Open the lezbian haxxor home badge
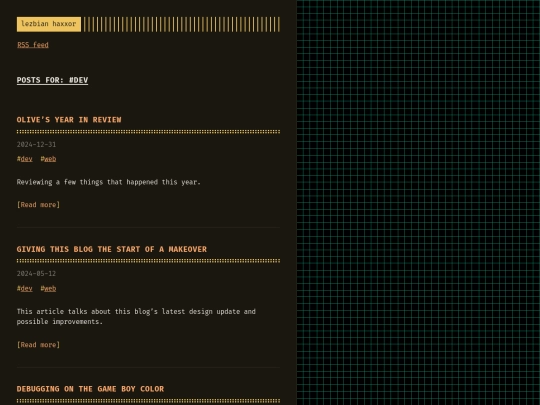The width and height of the screenshot is (540, 405). 49,24
